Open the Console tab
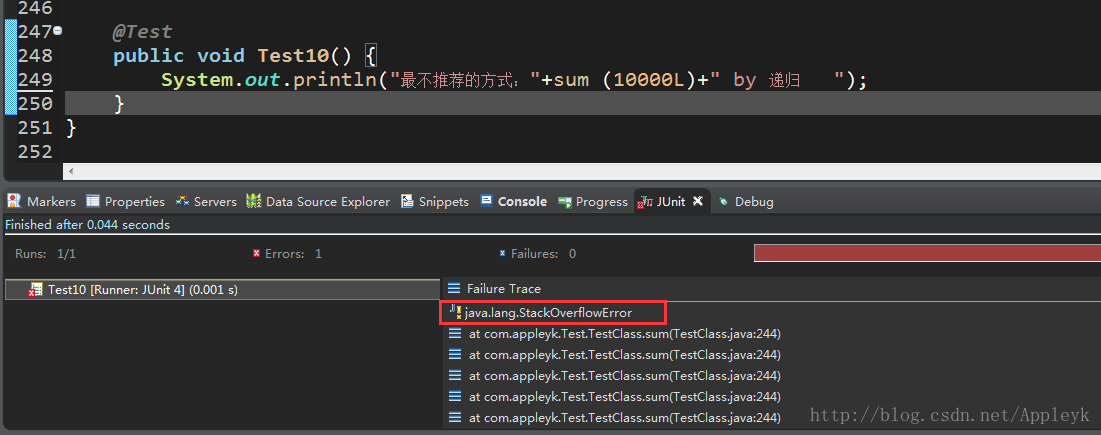 click(514, 201)
